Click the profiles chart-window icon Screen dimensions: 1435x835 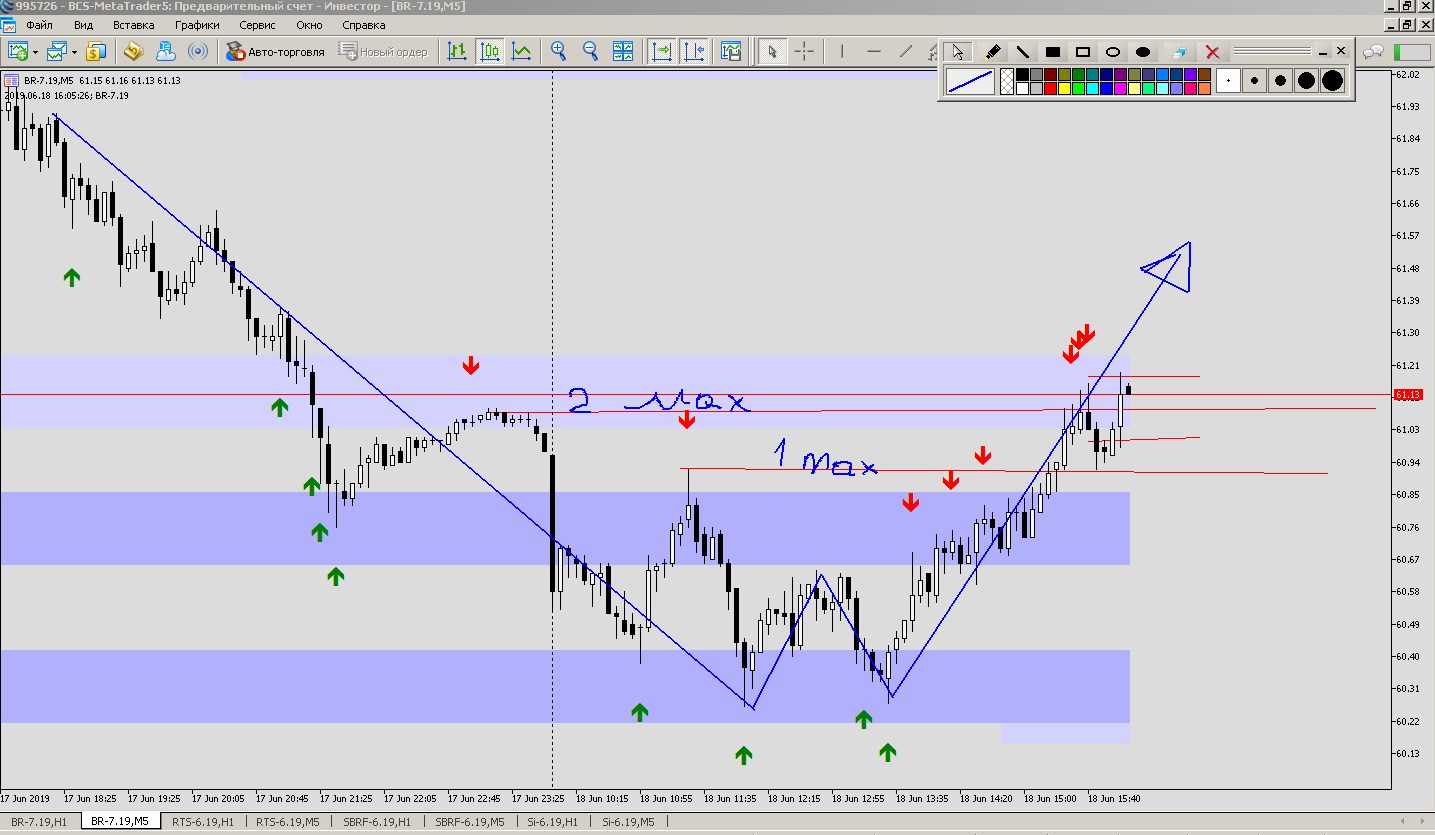coord(56,51)
